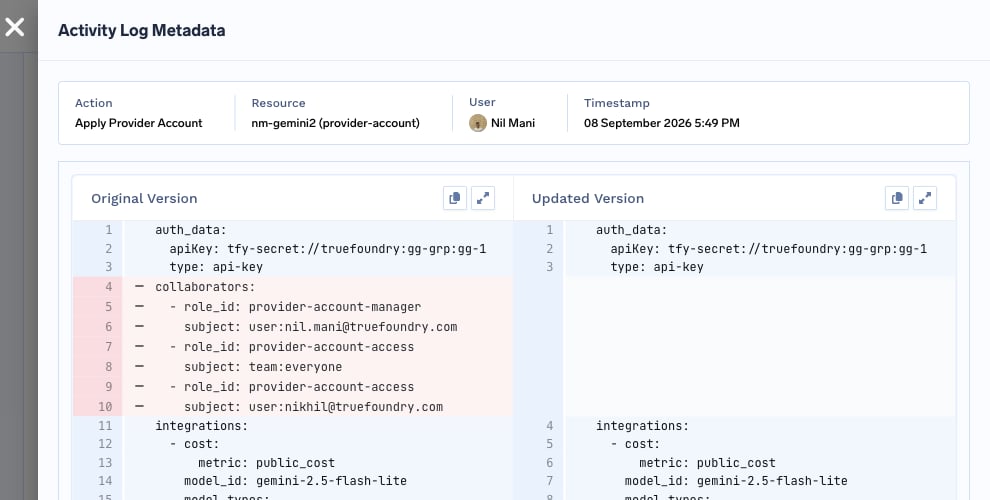Click the apiKey line in Updated Version
The height and width of the screenshot is (500, 990).
tap(769, 249)
